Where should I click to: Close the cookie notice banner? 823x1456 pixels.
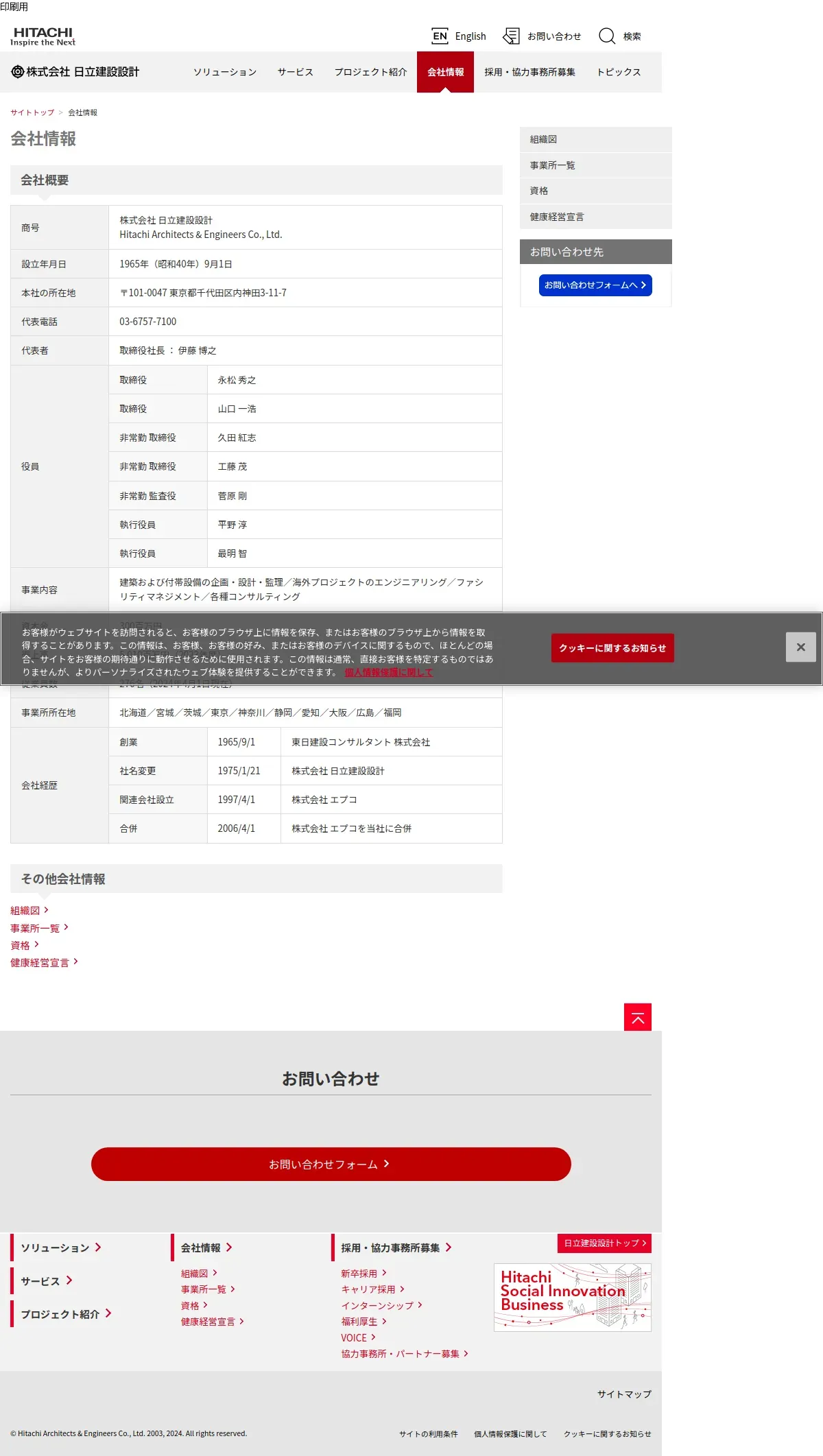(x=800, y=647)
